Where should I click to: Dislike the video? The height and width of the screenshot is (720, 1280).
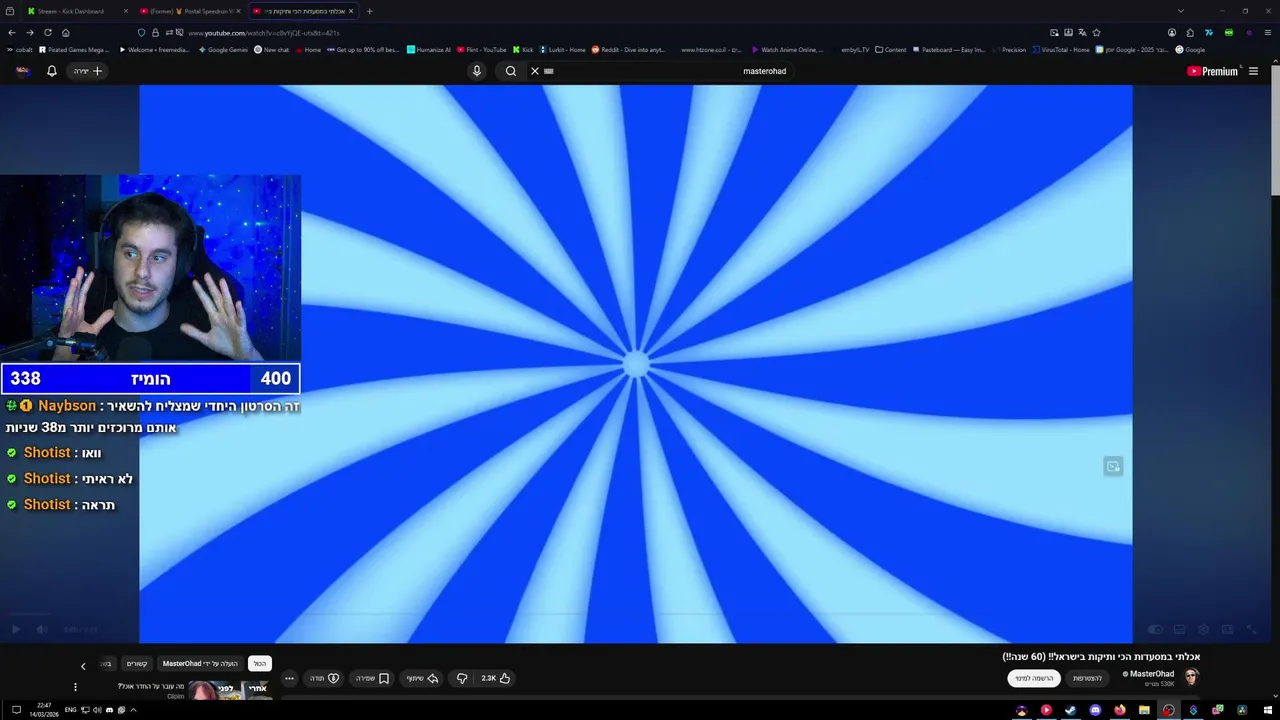coord(462,678)
